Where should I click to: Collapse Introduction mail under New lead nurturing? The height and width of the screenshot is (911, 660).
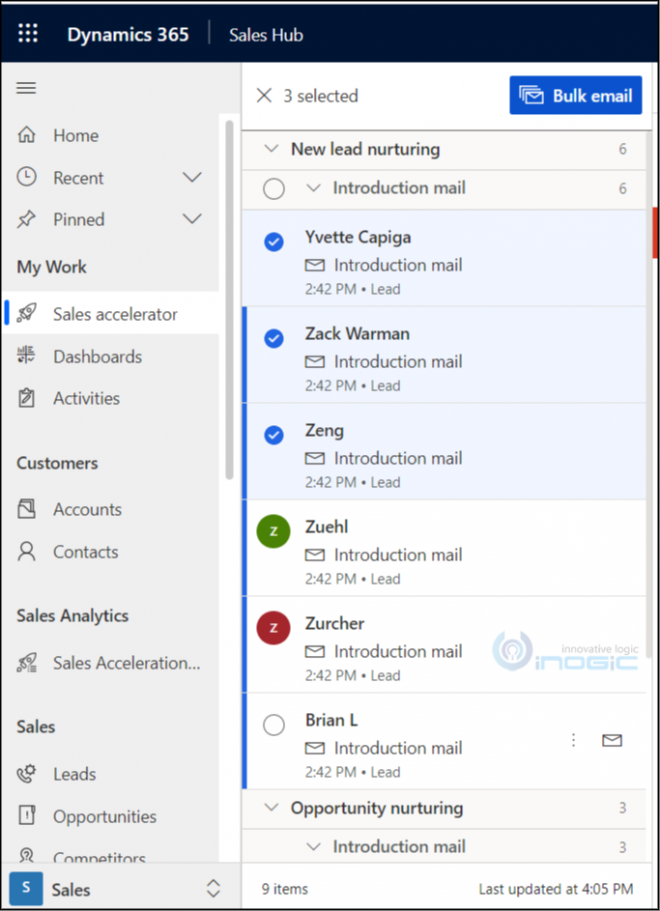(x=313, y=188)
